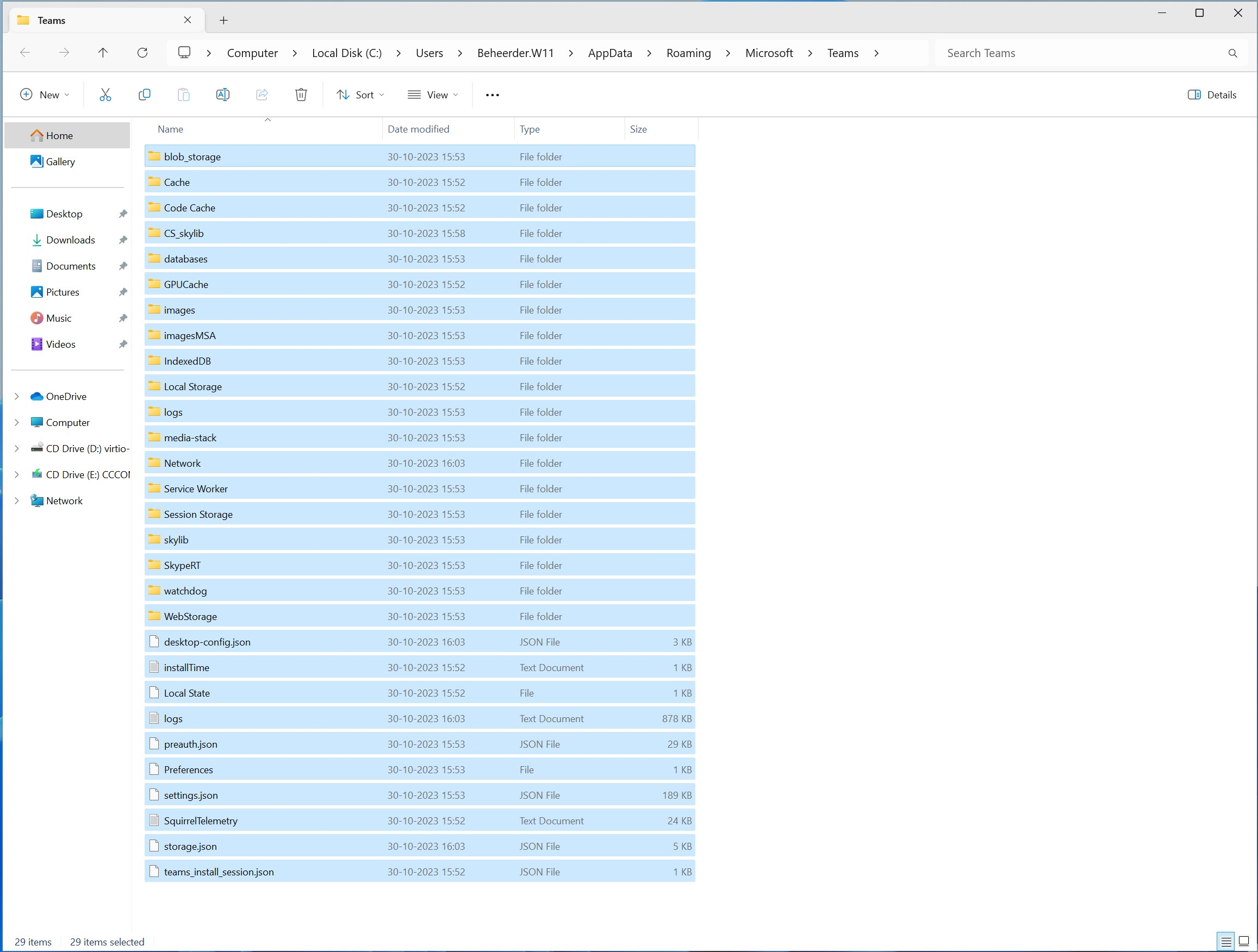The image size is (1258, 952).
Task: Select the preauth.json file
Action: [x=420, y=744]
